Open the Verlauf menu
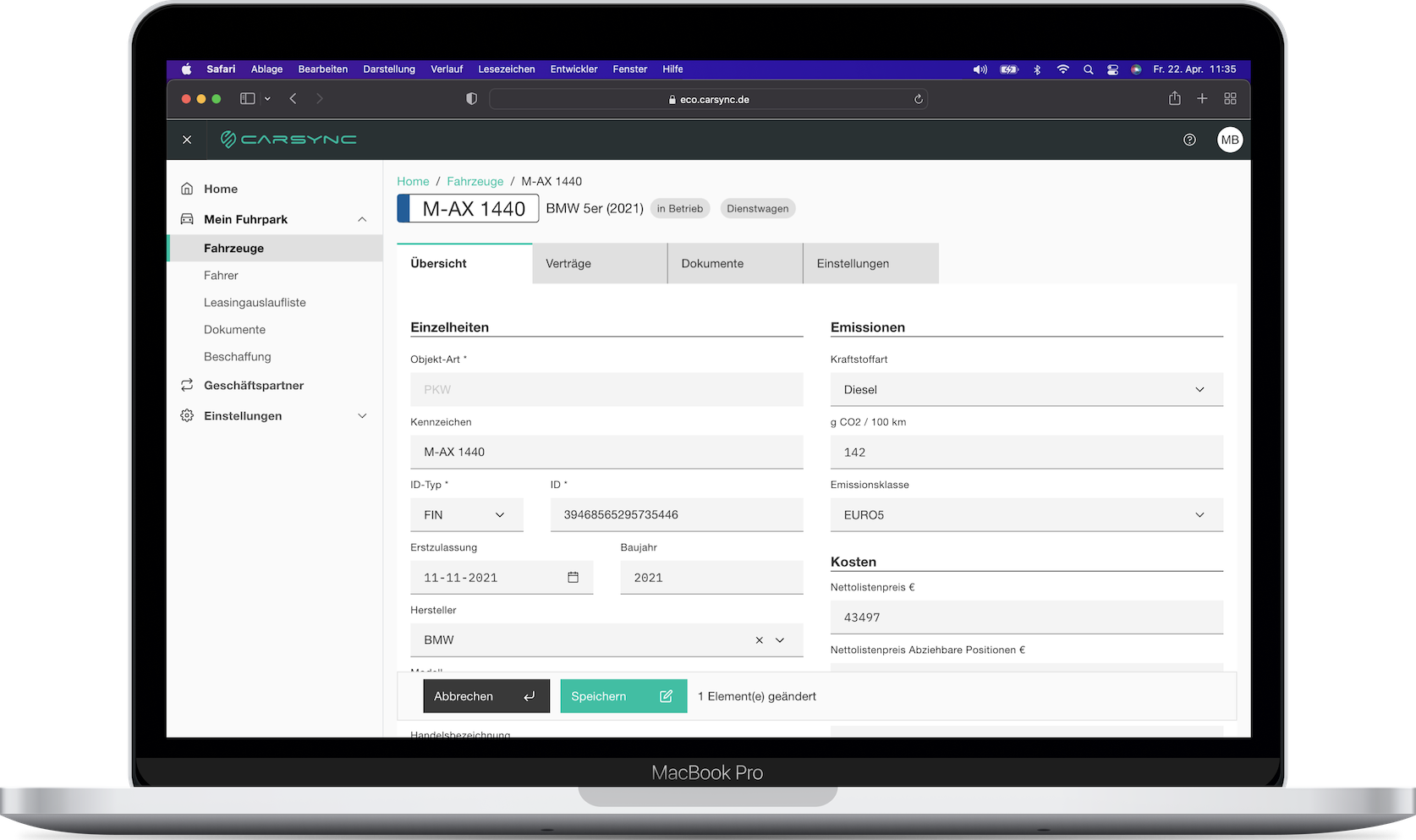 coord(447,69)
